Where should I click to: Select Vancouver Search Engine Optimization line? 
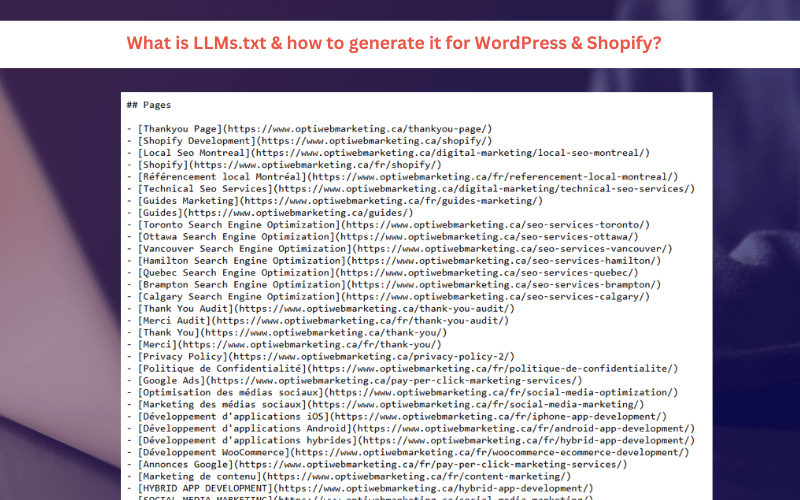(x=399, y=249)
